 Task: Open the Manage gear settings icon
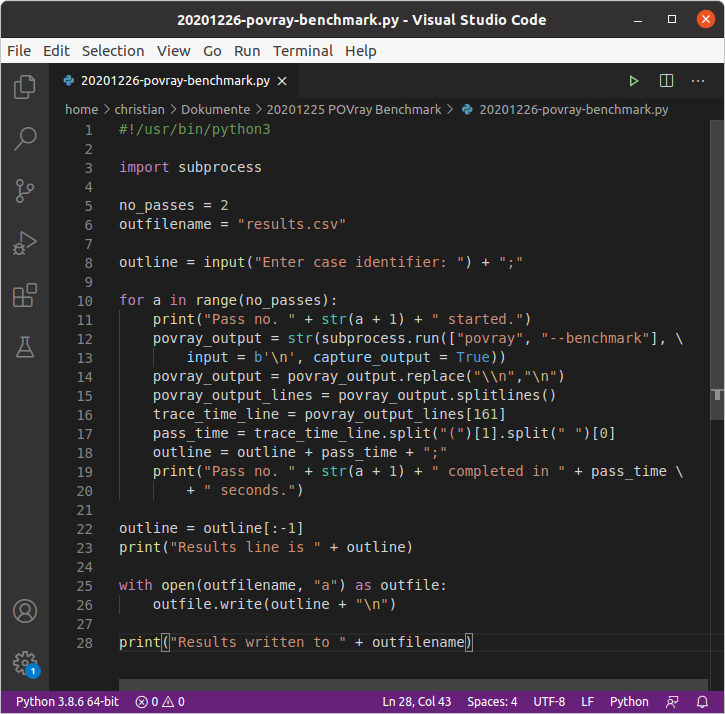click(x=25, y=662)
